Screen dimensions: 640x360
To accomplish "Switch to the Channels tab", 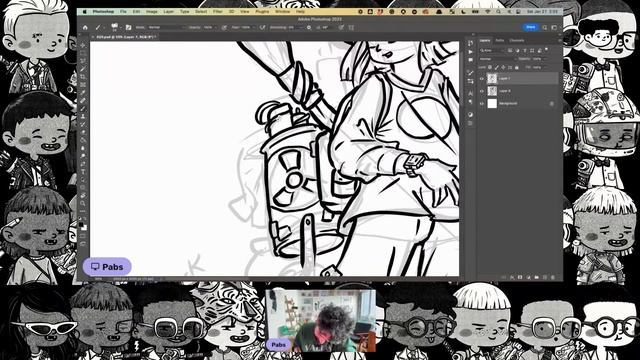I will tap(517, 41).
